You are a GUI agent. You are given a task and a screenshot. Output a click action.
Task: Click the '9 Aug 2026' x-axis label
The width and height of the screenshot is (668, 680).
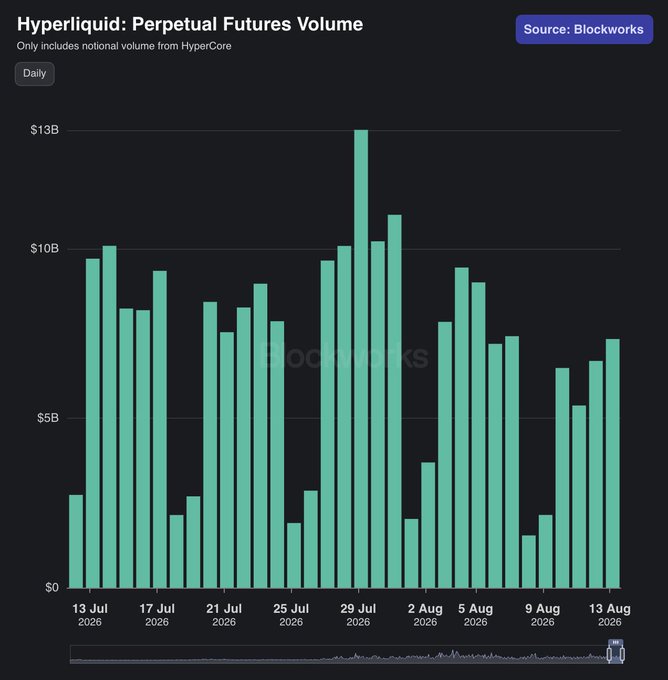pos(543,615)
